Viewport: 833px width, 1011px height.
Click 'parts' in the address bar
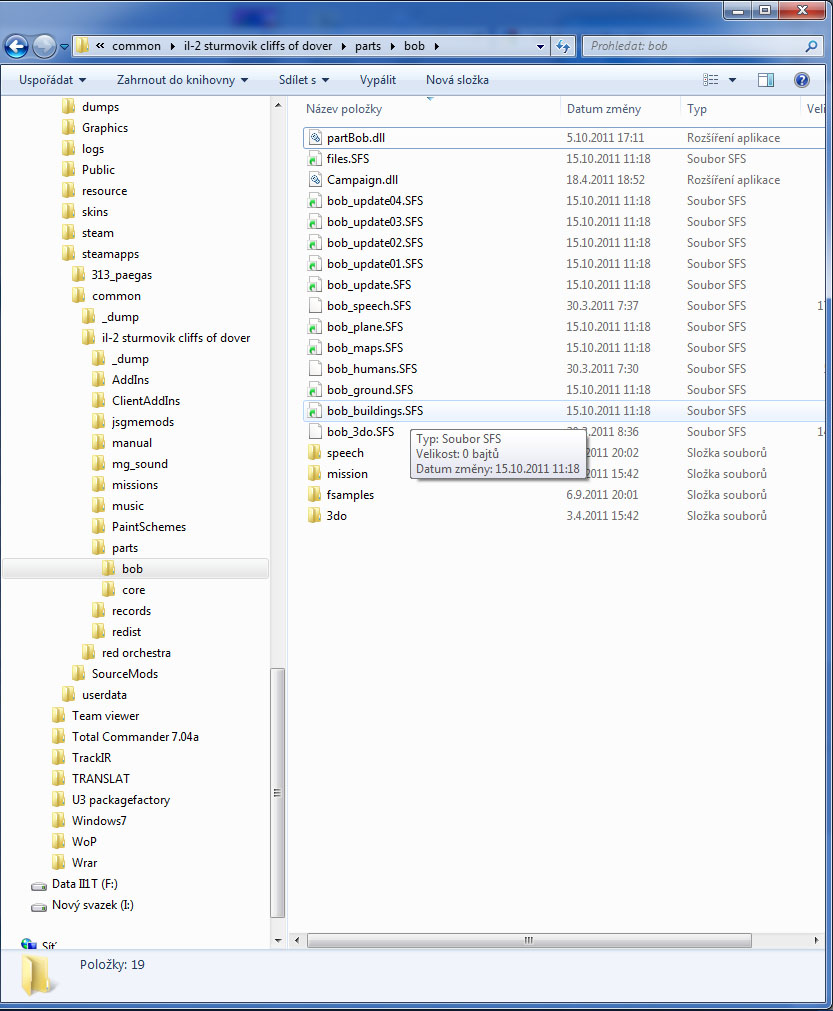(x=368, y=46)
